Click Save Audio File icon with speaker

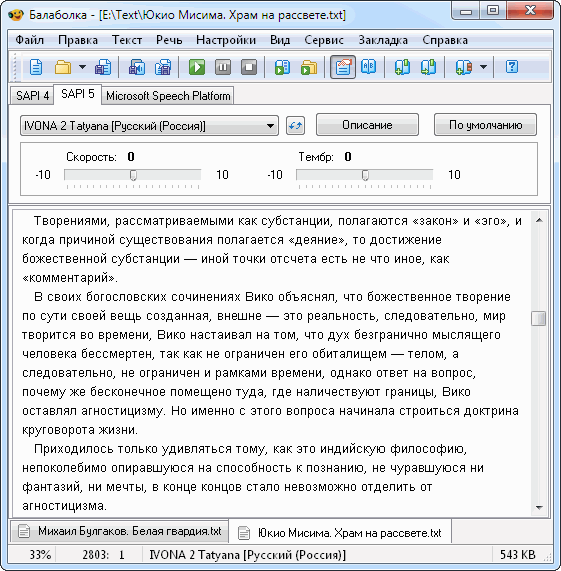[137, 67]
